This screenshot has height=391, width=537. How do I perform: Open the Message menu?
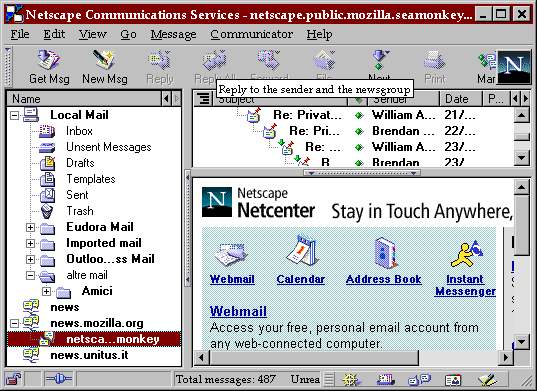pos(173,34)
